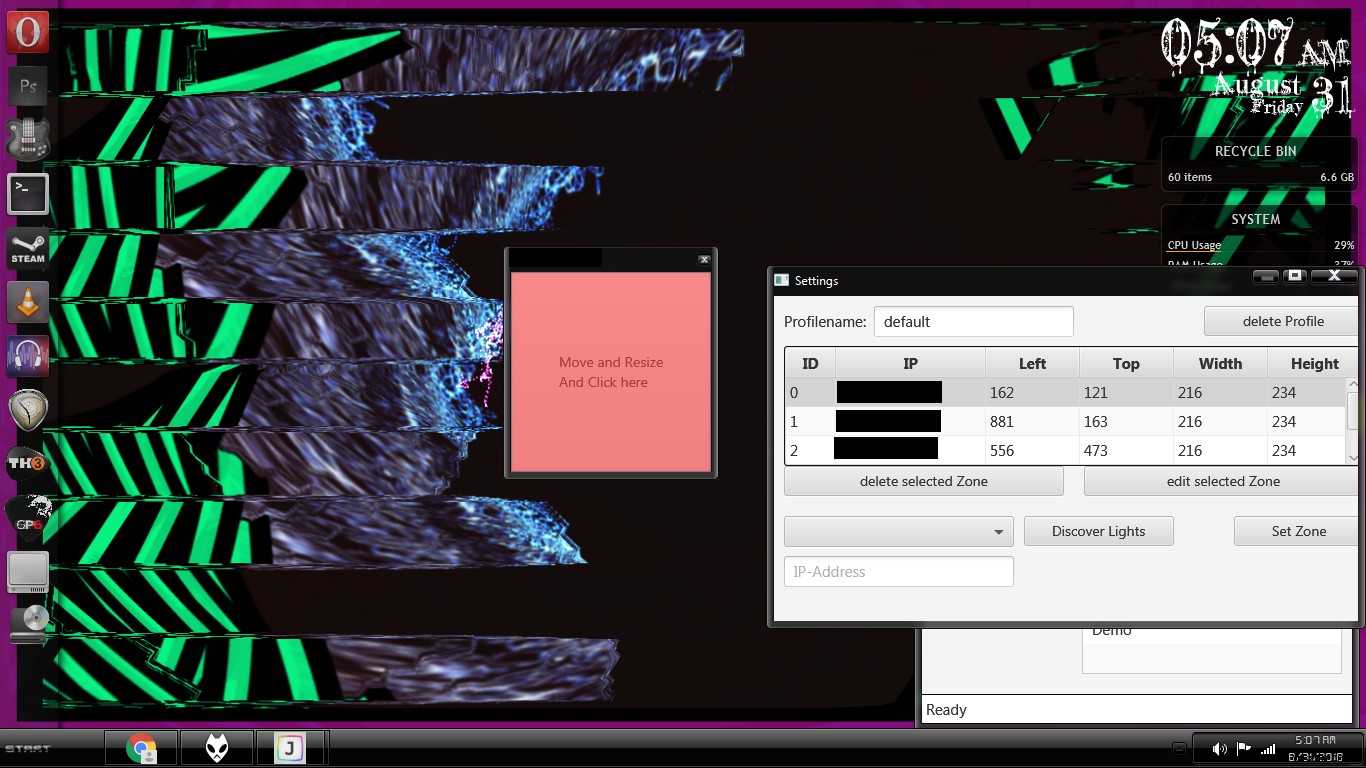Viewport: 1366px width, 768px height.
Task: Launch the purple headphones music app
Action: click(27, 356)
